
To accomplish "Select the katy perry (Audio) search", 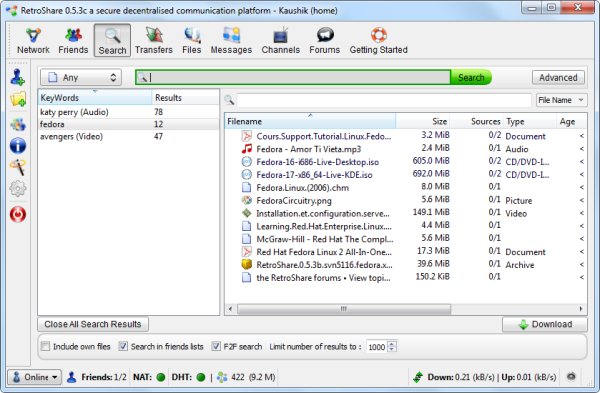I will 129,112.
